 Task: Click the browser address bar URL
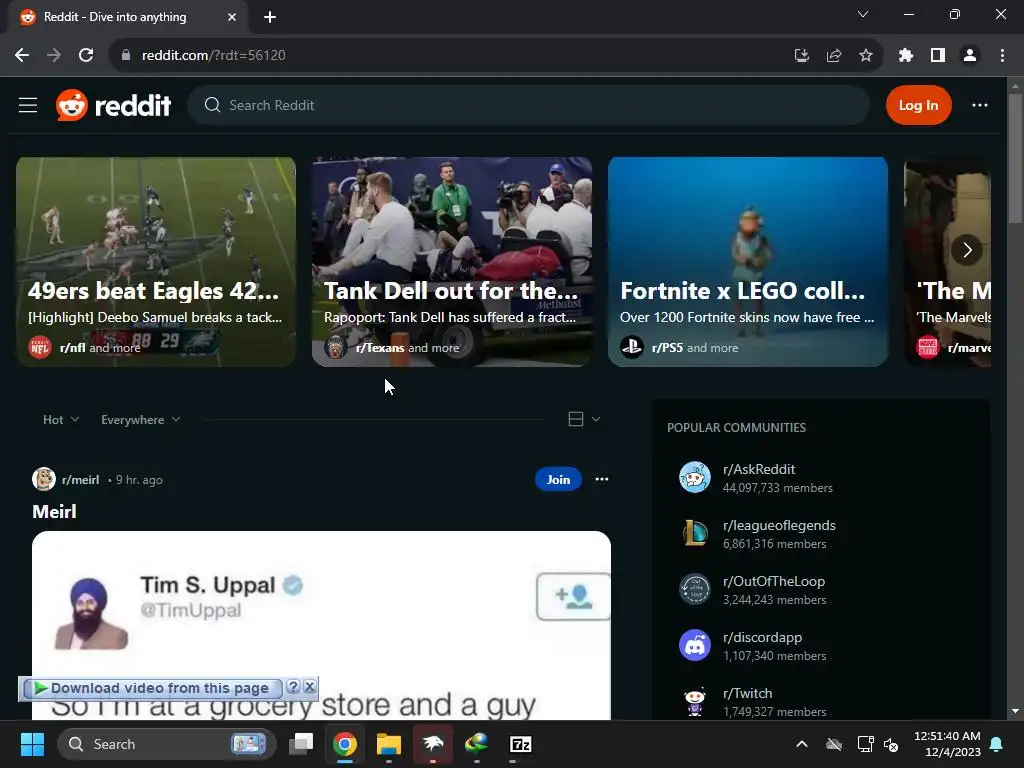[214, 56]
